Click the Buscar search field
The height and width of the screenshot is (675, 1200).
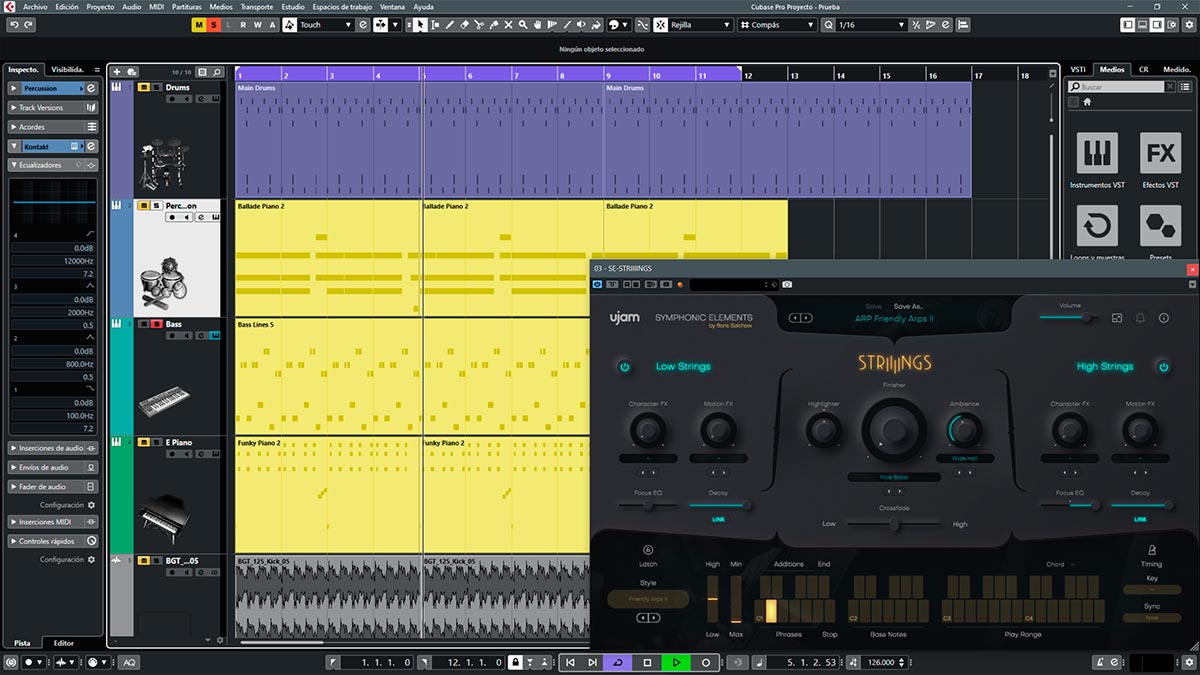point(1115,87)
